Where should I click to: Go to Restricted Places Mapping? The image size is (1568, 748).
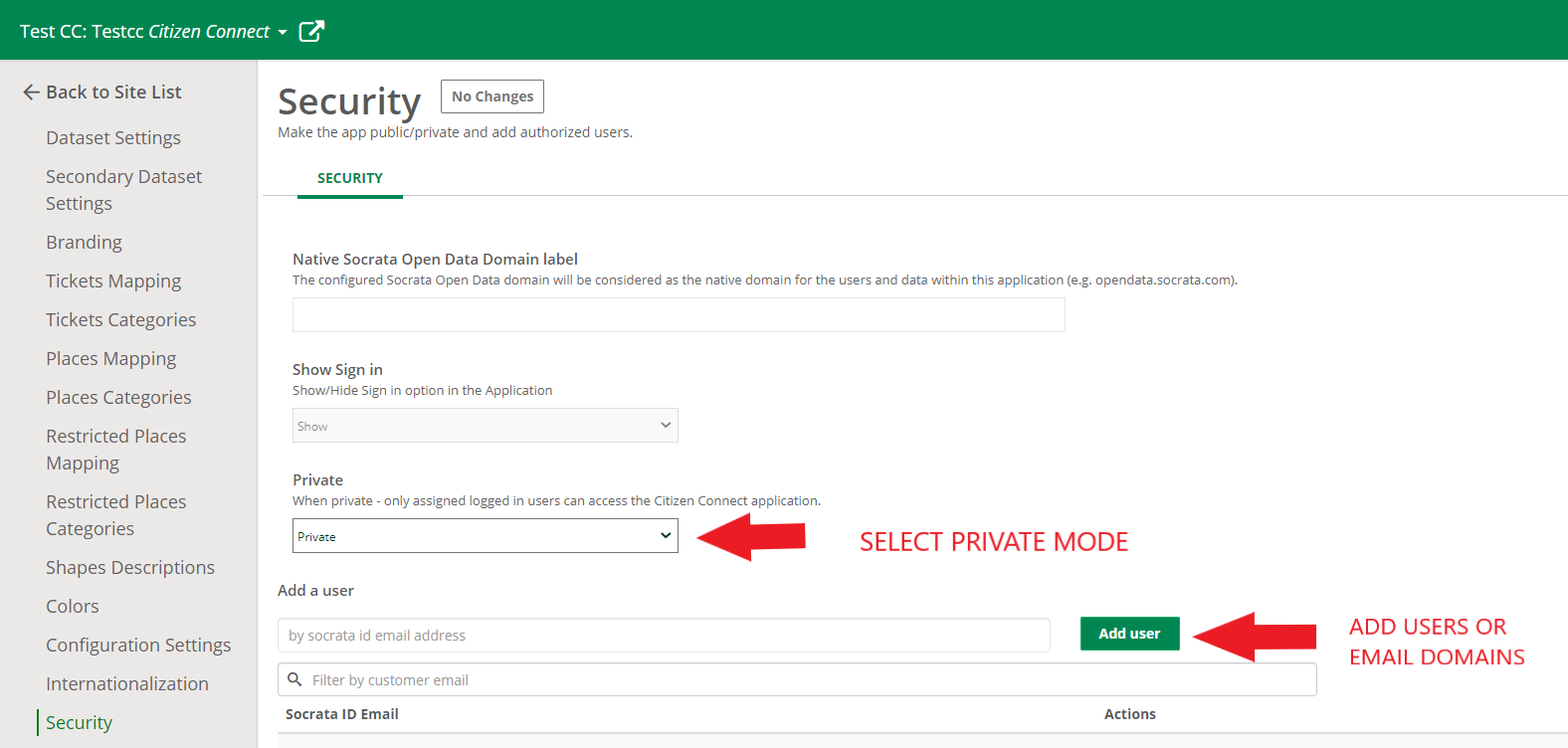(115, 450)
